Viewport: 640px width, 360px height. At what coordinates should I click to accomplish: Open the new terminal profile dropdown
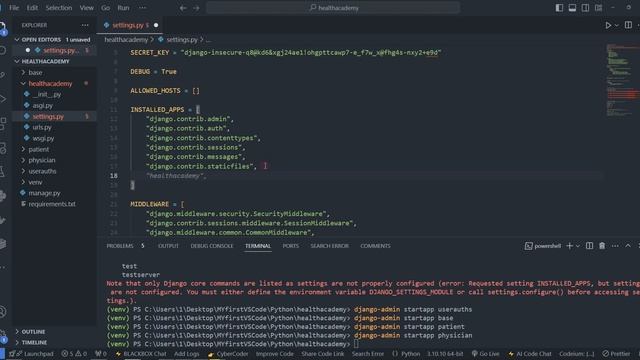click(x=578, y=246)
